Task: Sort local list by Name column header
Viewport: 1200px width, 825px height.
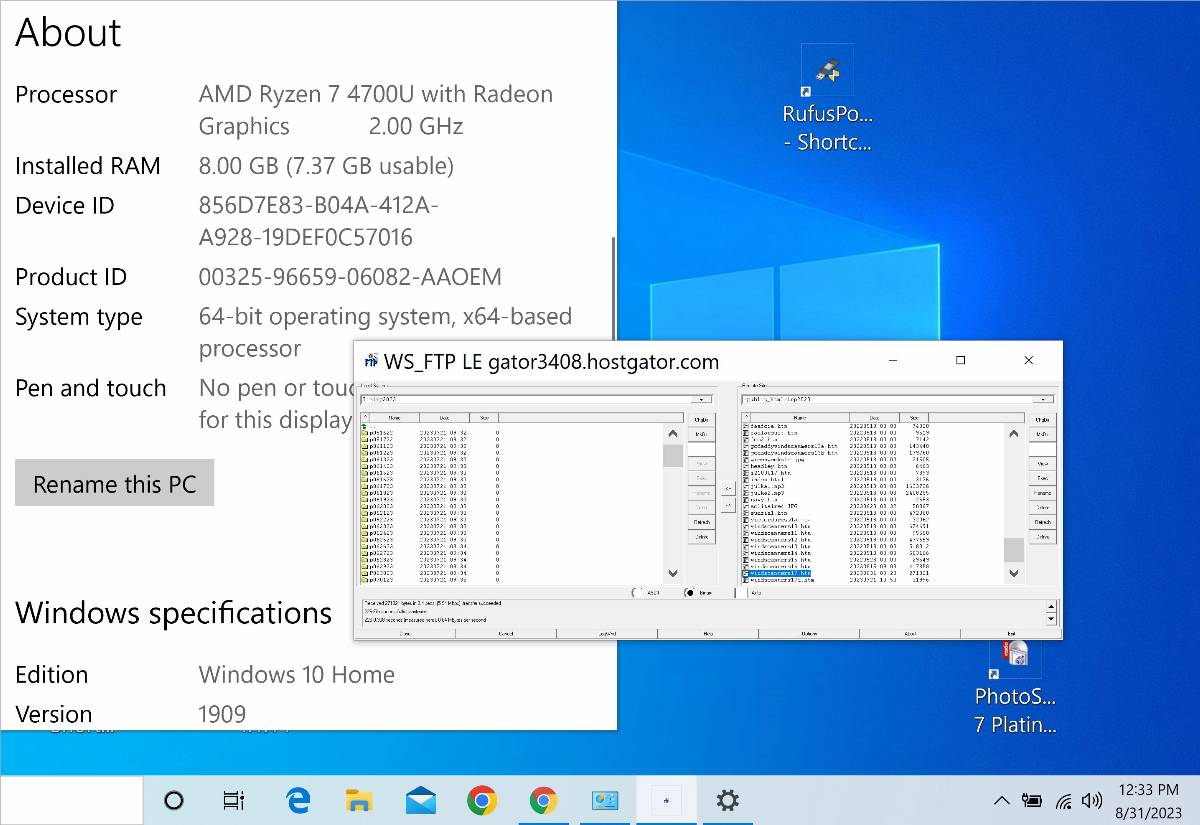Action: [x=394, y=418]
